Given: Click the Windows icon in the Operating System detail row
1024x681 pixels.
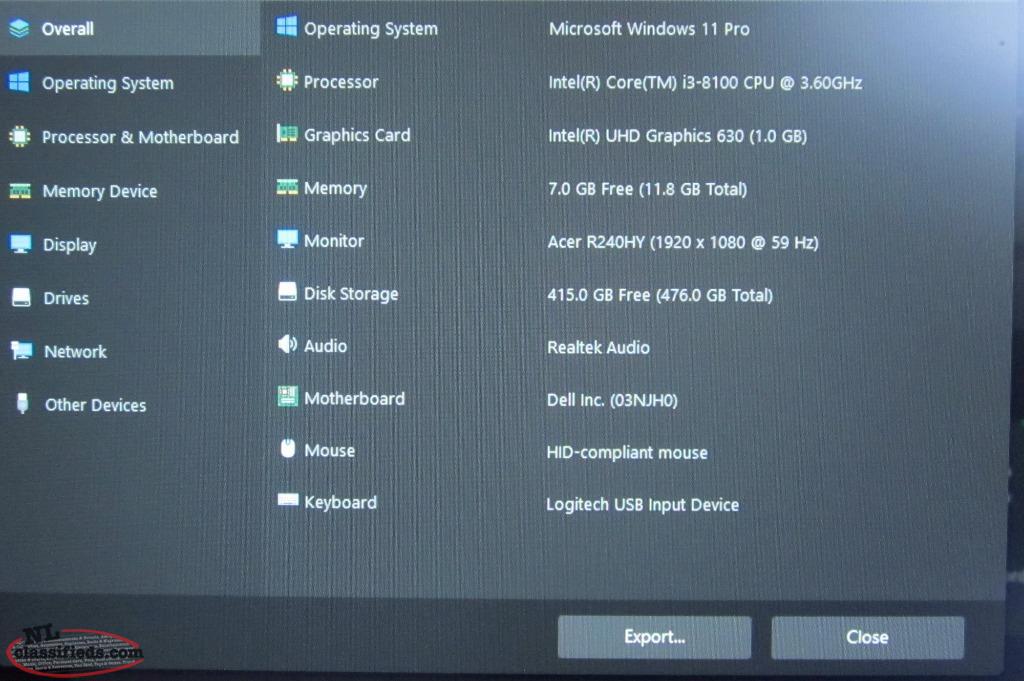Looking at the screenshot, I should pos(287,27).
